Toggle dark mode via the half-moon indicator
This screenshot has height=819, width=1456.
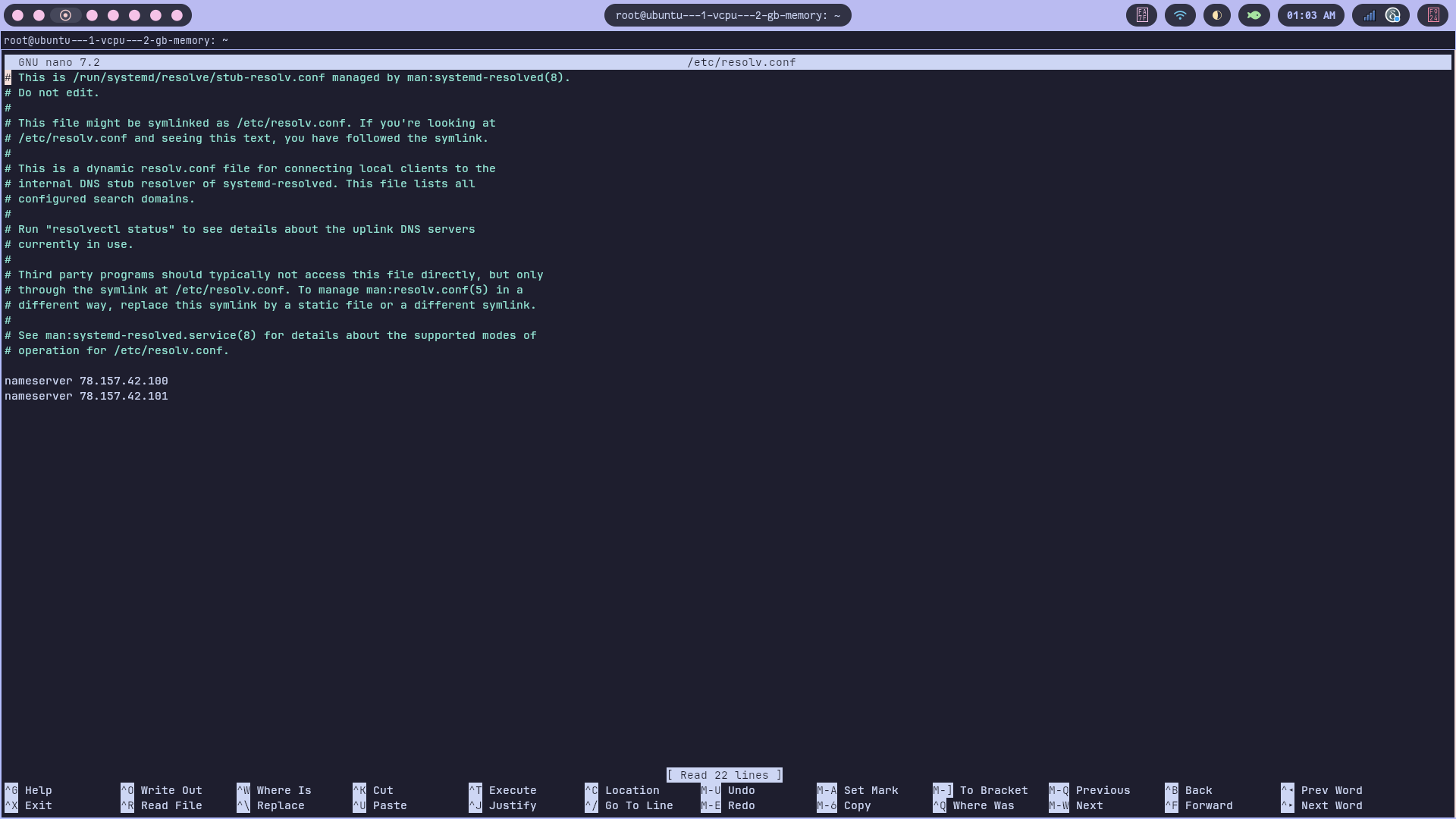coord(1216,15)
